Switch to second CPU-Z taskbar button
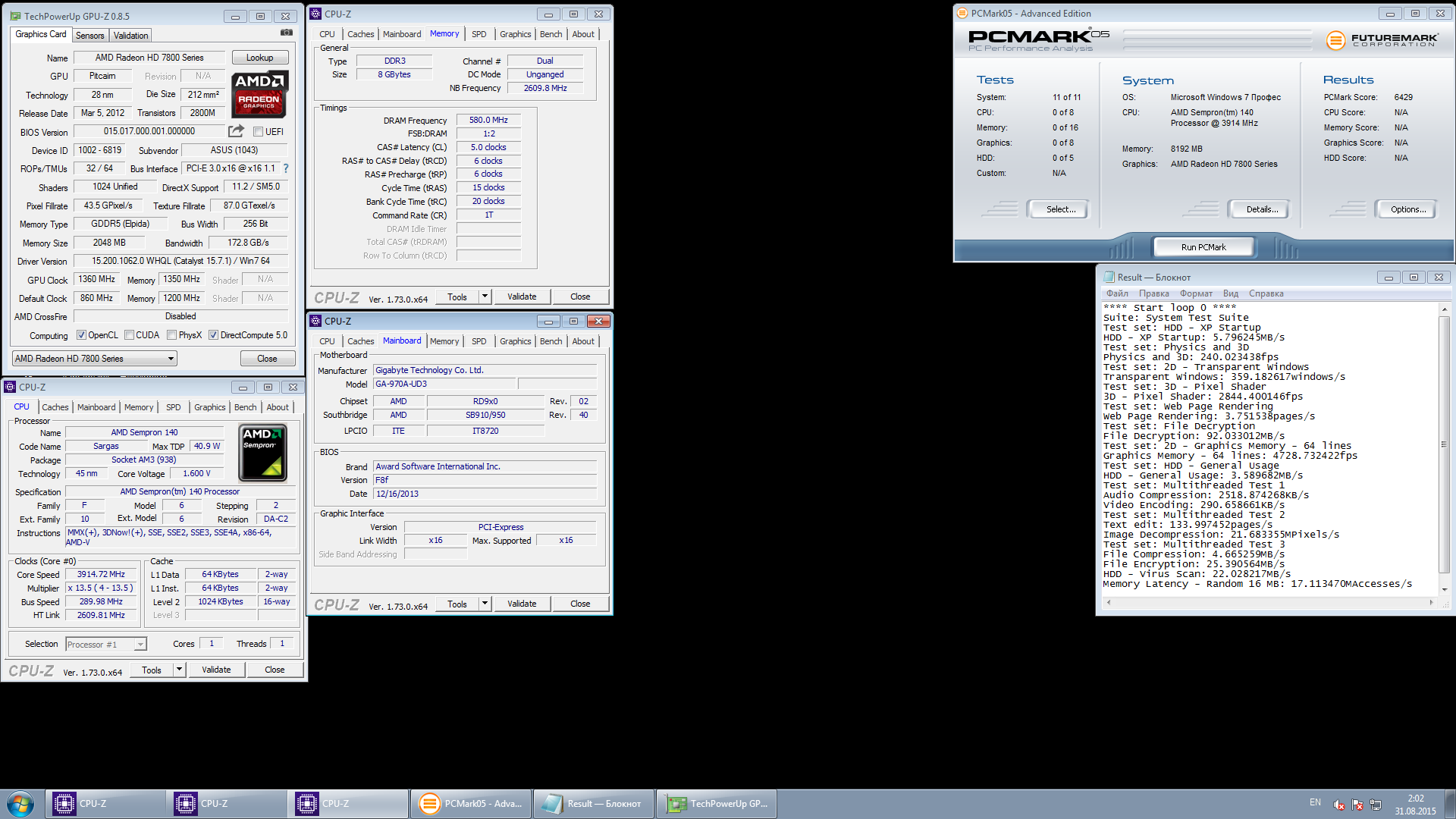This screenshot has height=819, width=1456. coord(226,804)
